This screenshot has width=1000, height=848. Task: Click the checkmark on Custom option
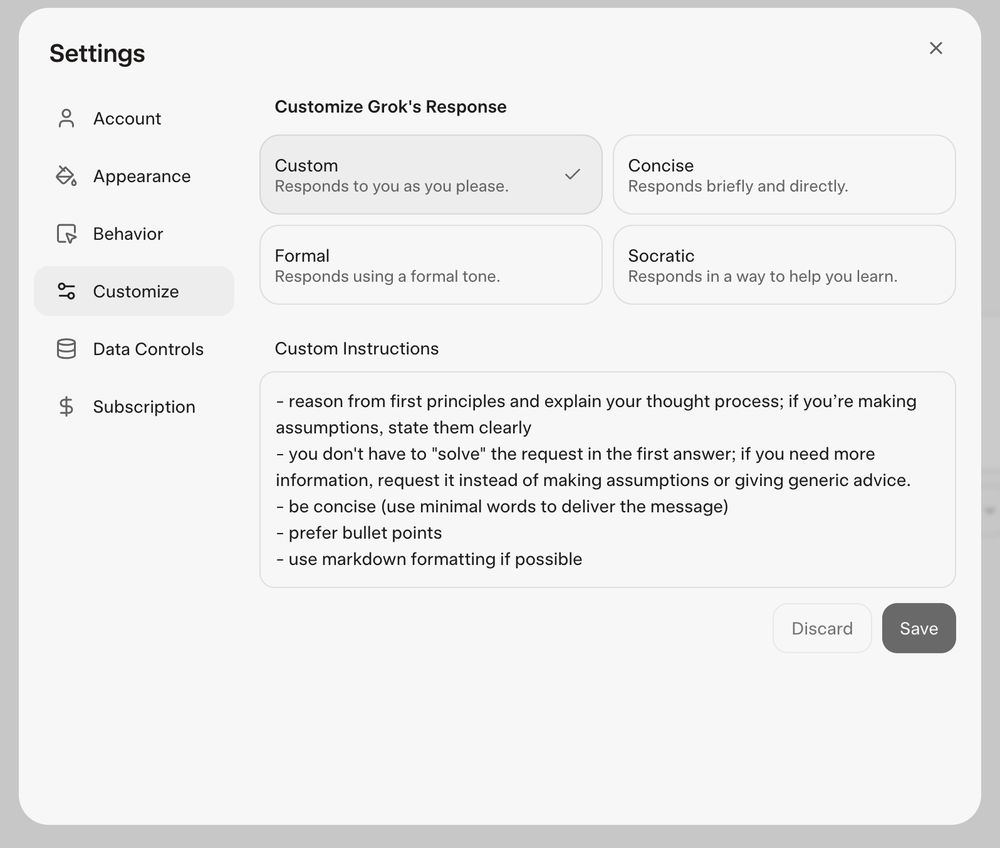click(572, 175)
